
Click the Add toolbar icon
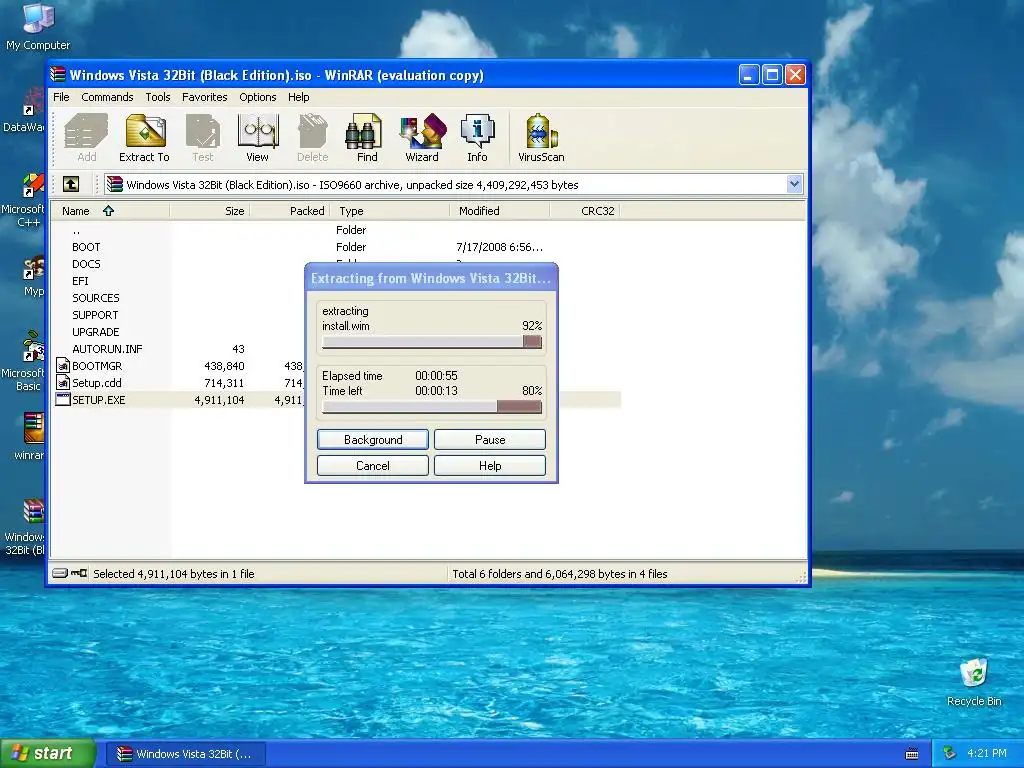click(86, 137)
